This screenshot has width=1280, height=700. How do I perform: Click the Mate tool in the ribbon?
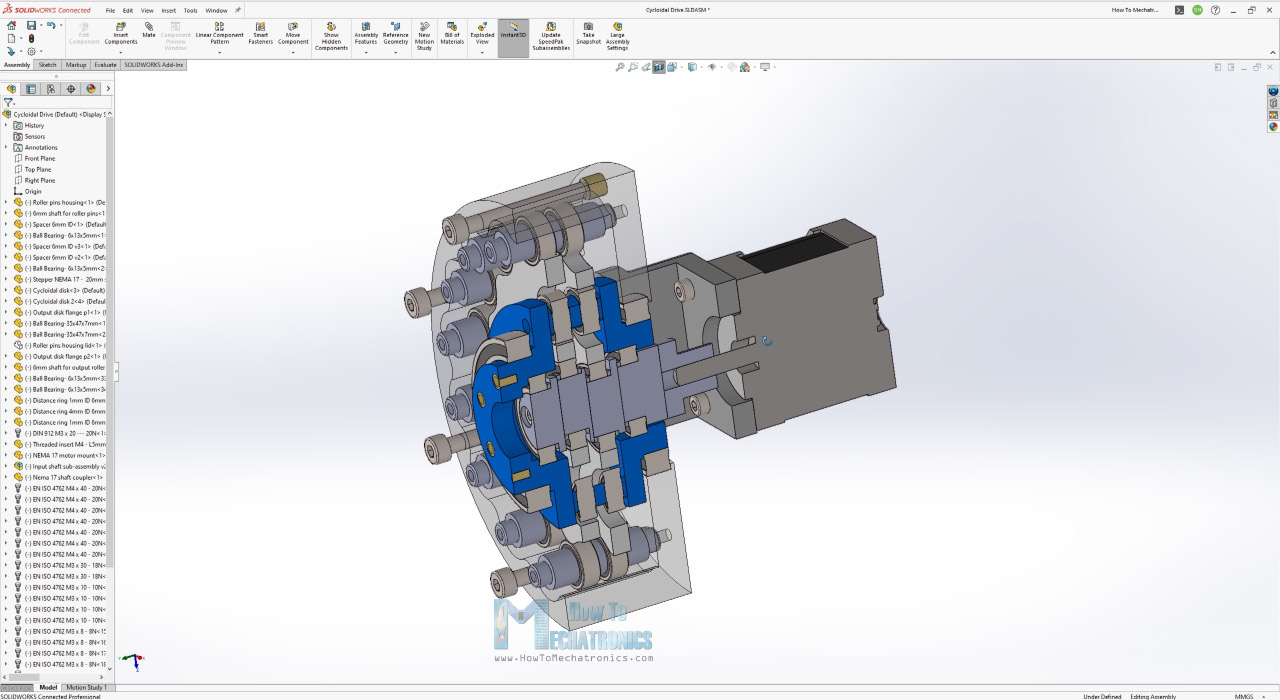149,29
